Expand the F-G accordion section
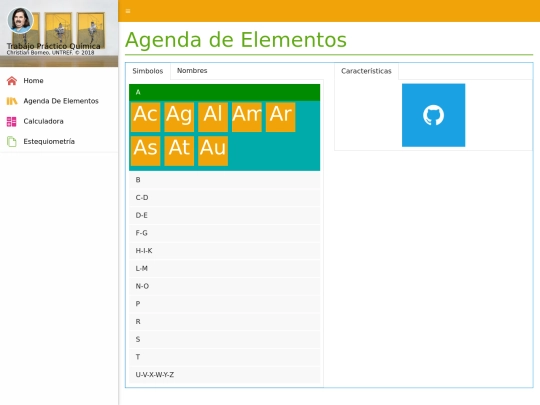Viewport: 540px width, 405px height. (225, 233)
